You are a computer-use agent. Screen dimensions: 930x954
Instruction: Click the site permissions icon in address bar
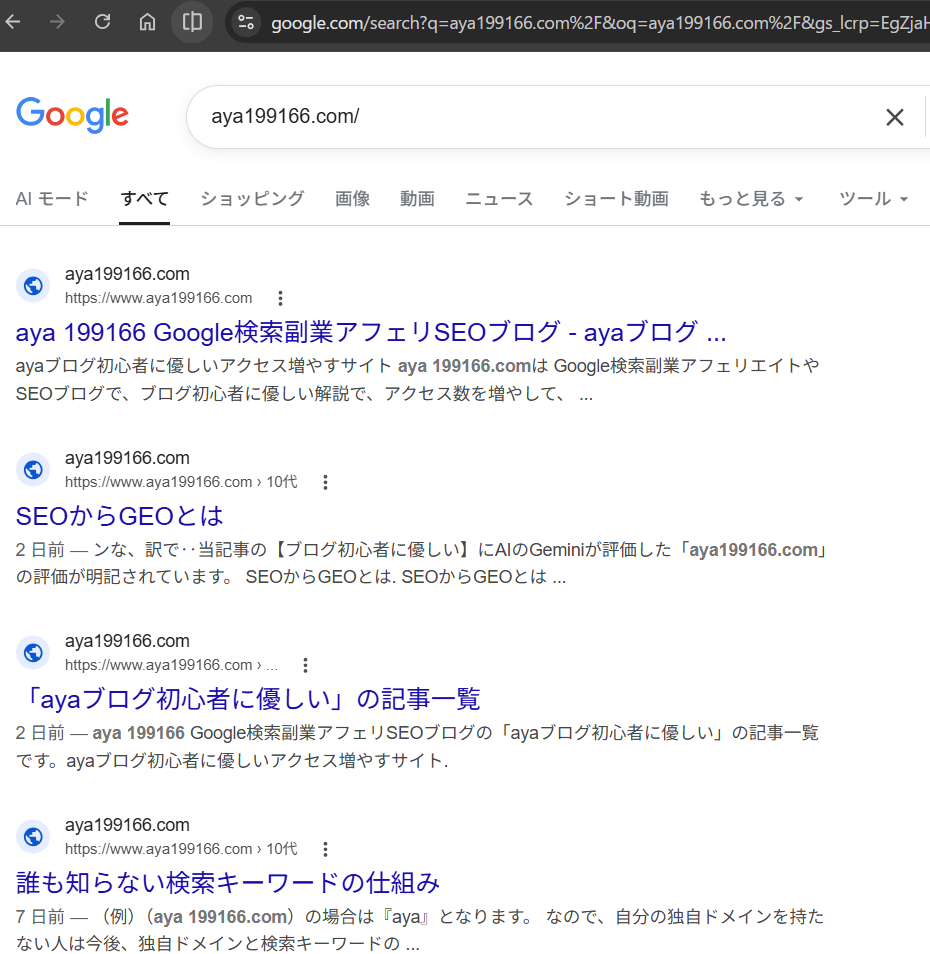(245, 22)
